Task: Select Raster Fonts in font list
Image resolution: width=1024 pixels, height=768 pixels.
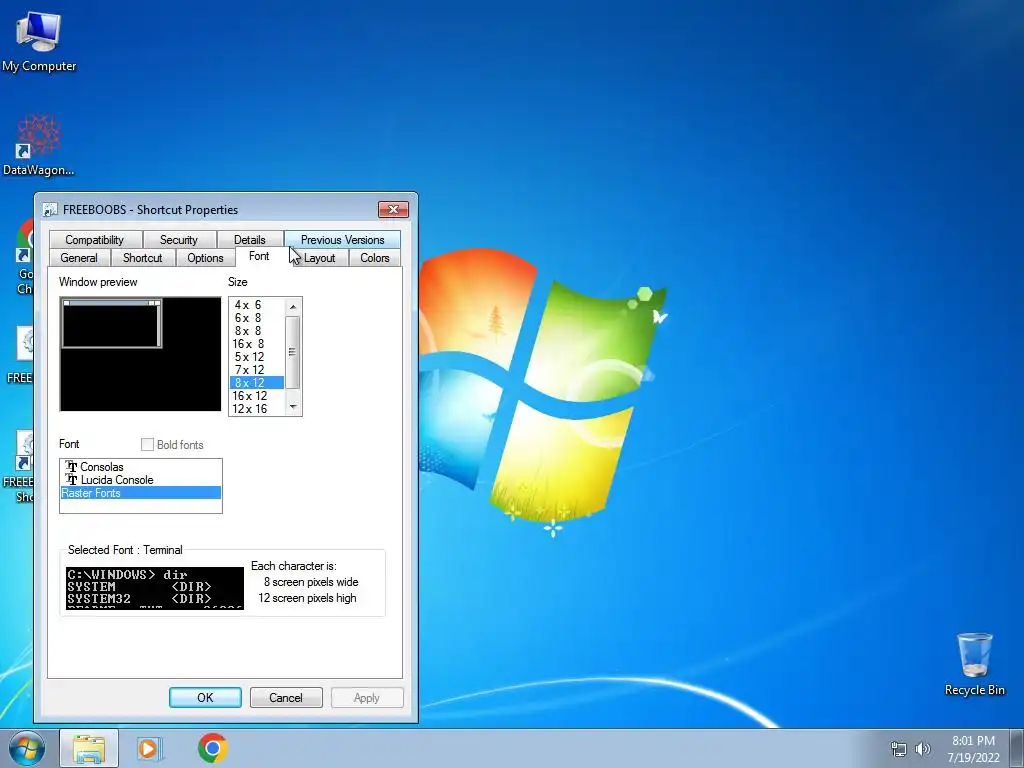Action: click(x=140, y=493)
